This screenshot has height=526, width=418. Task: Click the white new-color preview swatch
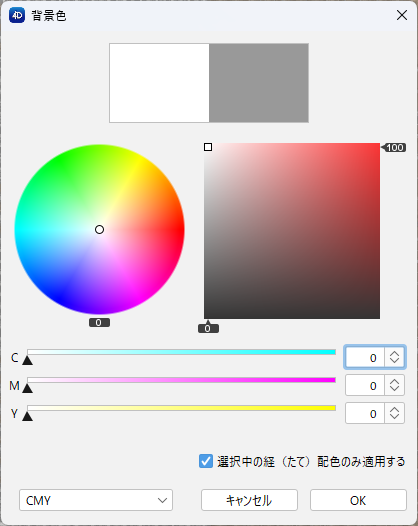click(159, 83)
